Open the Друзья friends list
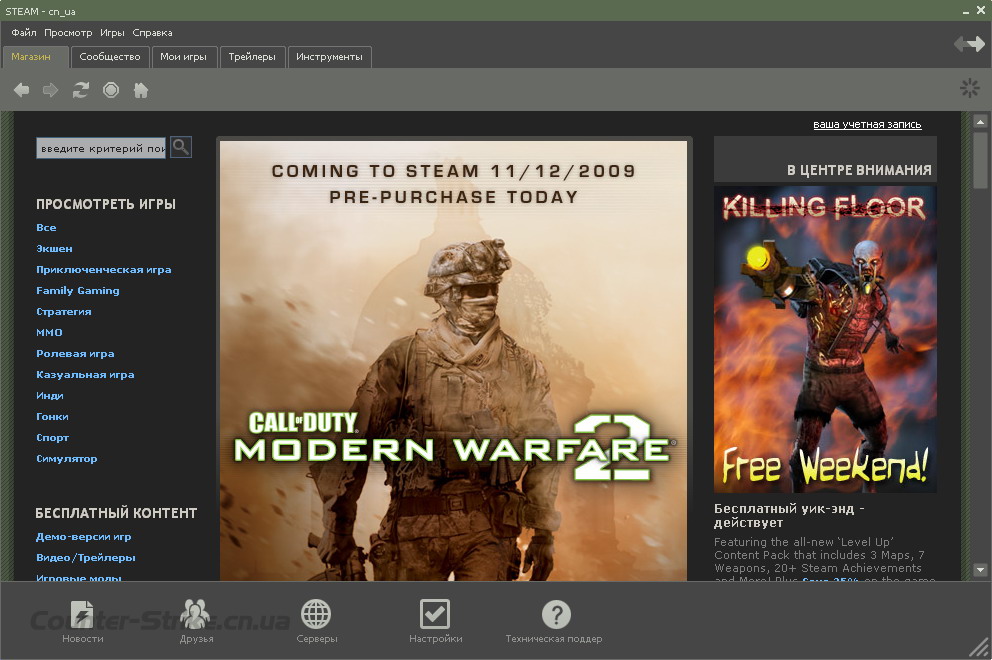Viewport: 992px width, 660px height. (x=195, y=621)
